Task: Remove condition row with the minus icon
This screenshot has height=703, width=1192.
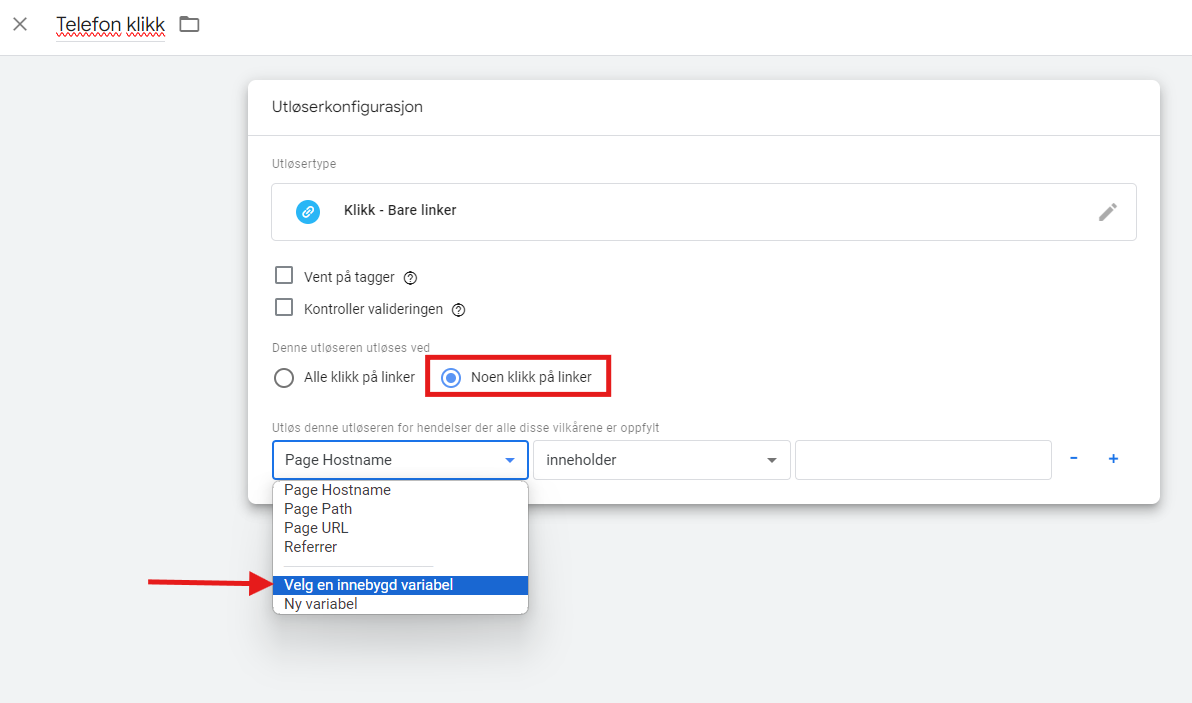Action: 1073,459
